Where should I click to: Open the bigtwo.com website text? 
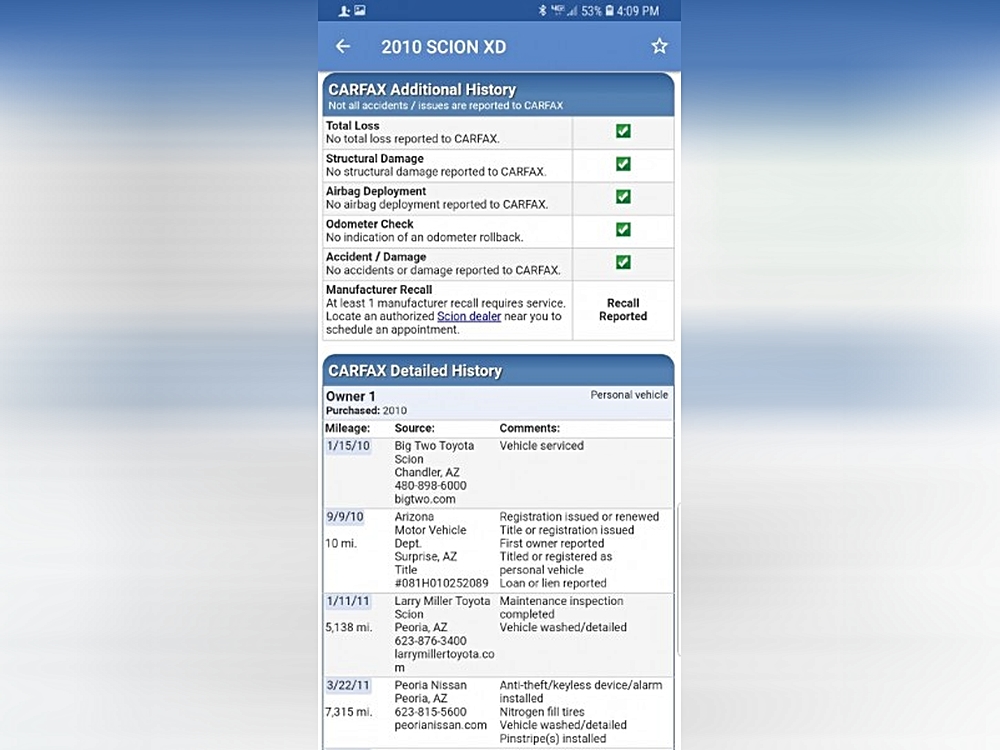(425, 499)
